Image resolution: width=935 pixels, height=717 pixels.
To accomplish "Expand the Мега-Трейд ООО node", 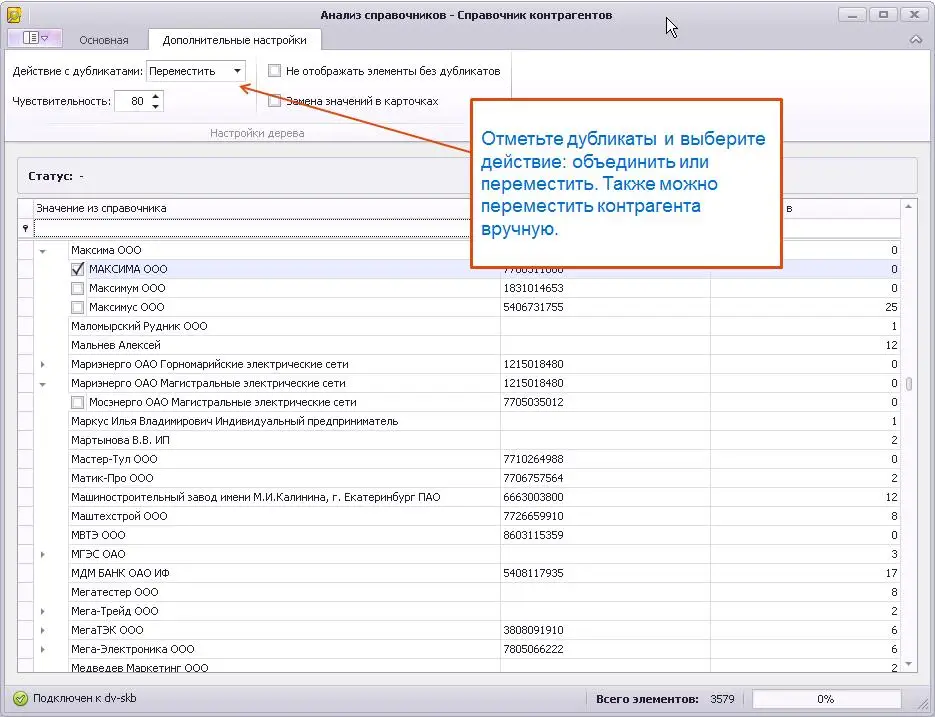I will click(x=42, y=611).
